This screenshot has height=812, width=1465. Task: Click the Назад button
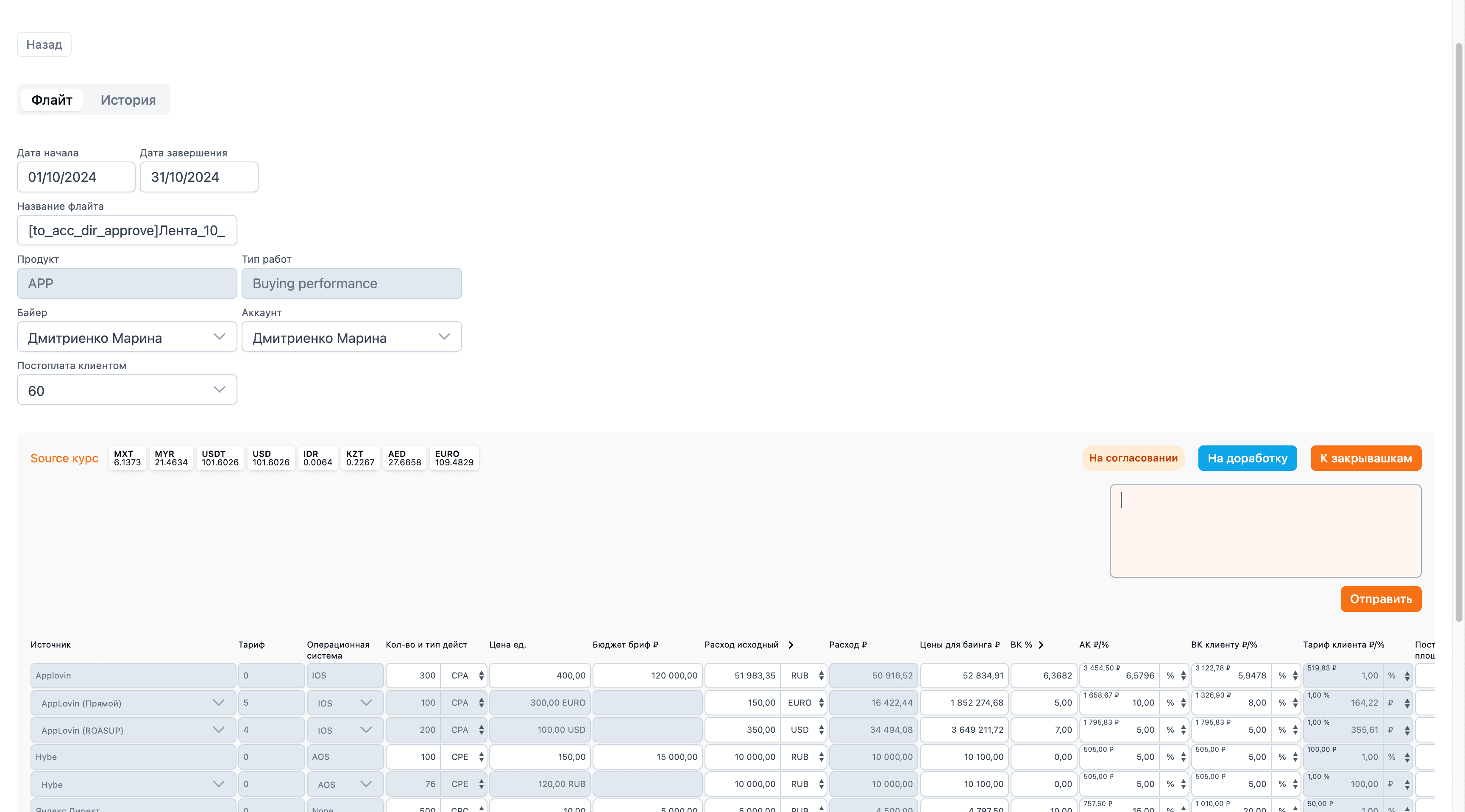coord(44,44)
